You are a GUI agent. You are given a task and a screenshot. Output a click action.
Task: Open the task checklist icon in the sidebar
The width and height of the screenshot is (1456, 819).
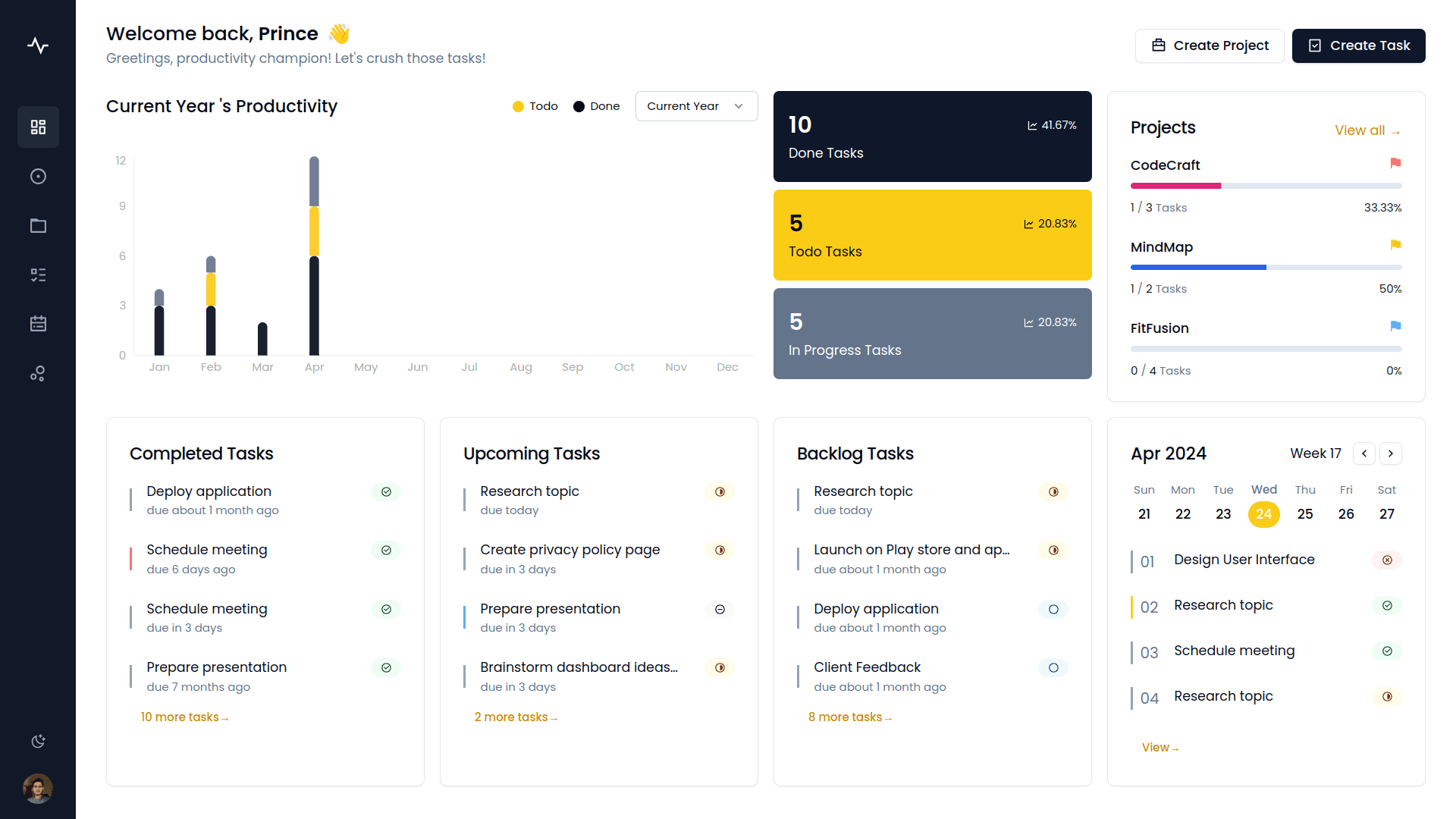click(x=38, y=275)
